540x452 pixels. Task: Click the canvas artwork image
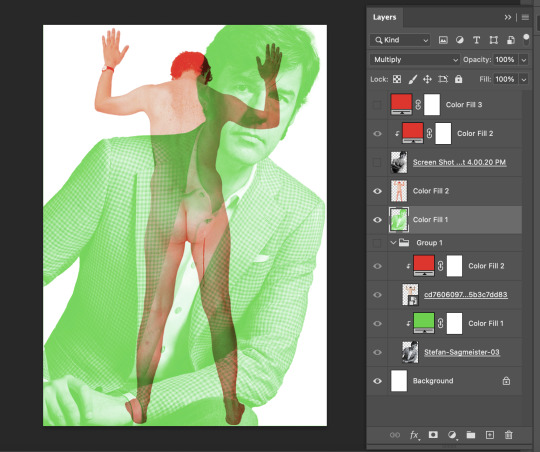click(x=185, y=225)
